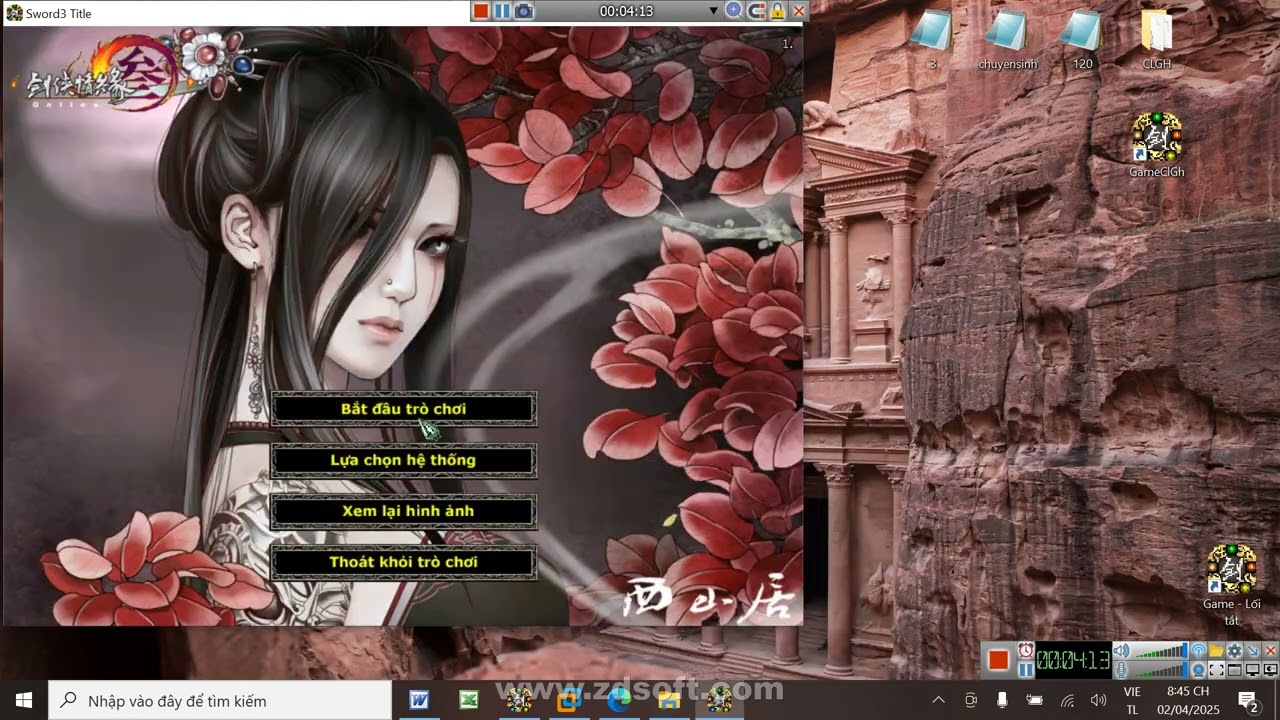Click the taskbar search box
The image size is (1280, 720).
[220, 700]
